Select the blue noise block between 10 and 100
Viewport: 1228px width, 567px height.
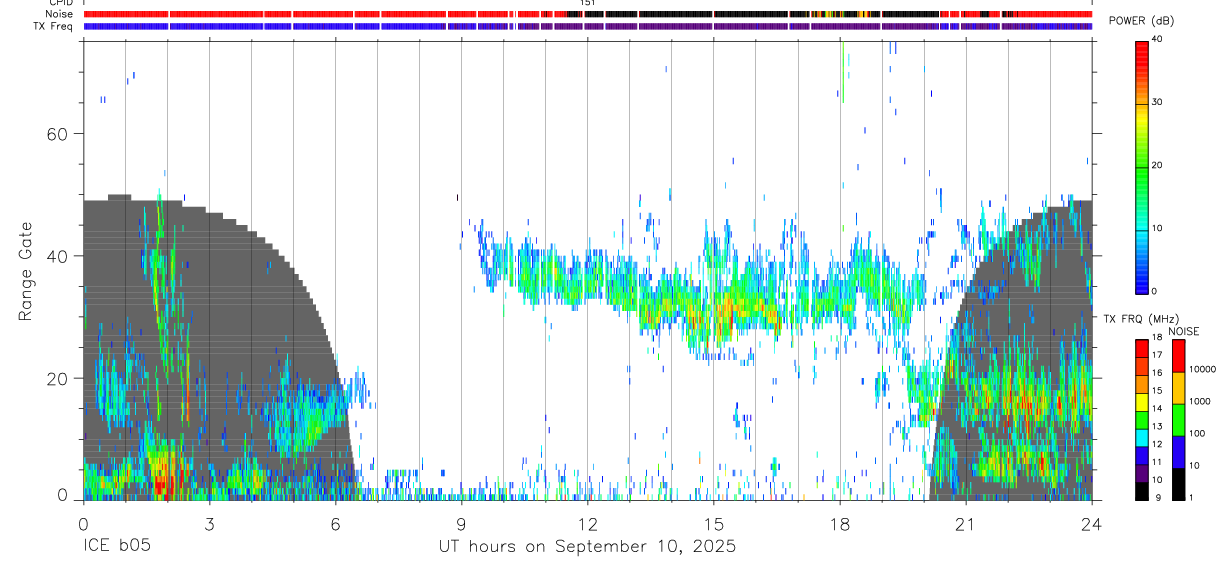(1177, 452)
